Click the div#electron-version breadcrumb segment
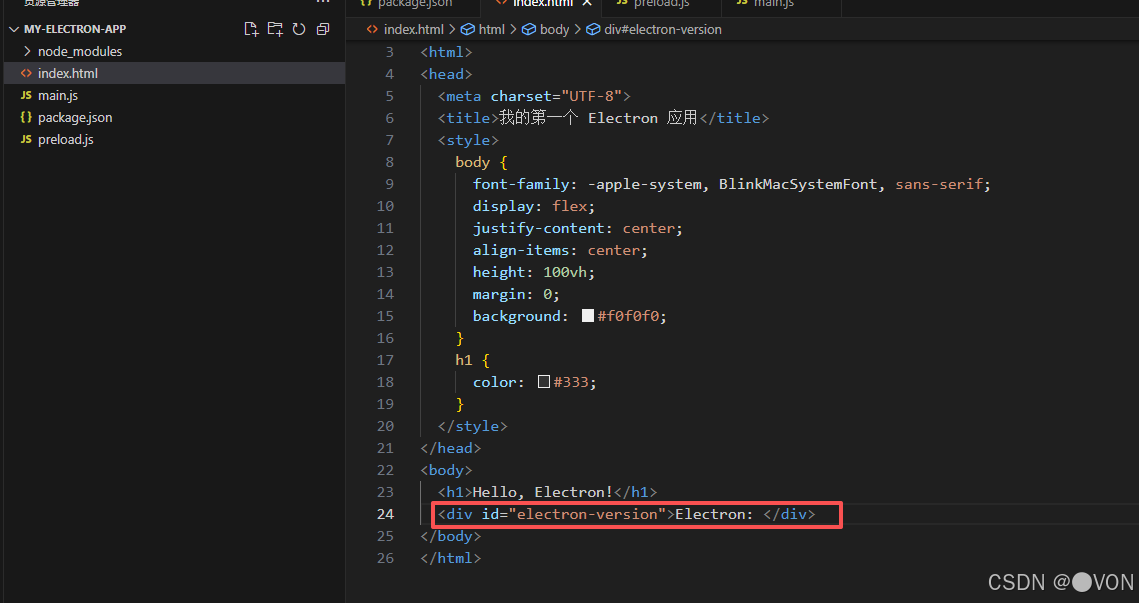 click(662, 30)
